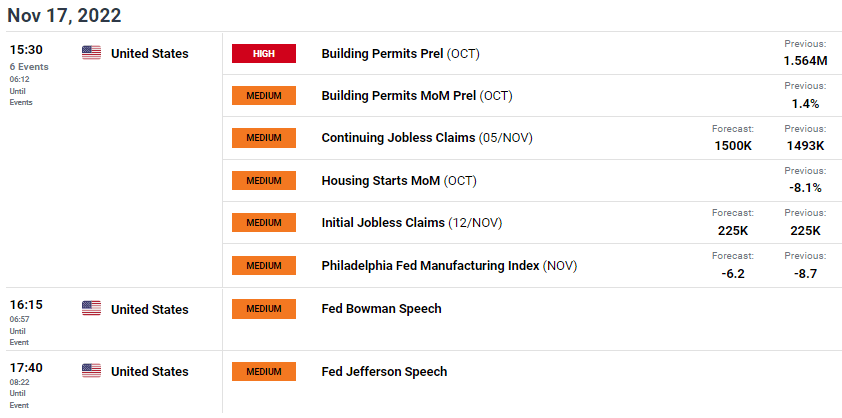Screen dimensions: 842x418
Task: Select Fed Bowman Speech event title
Action: tap(381, 308)
